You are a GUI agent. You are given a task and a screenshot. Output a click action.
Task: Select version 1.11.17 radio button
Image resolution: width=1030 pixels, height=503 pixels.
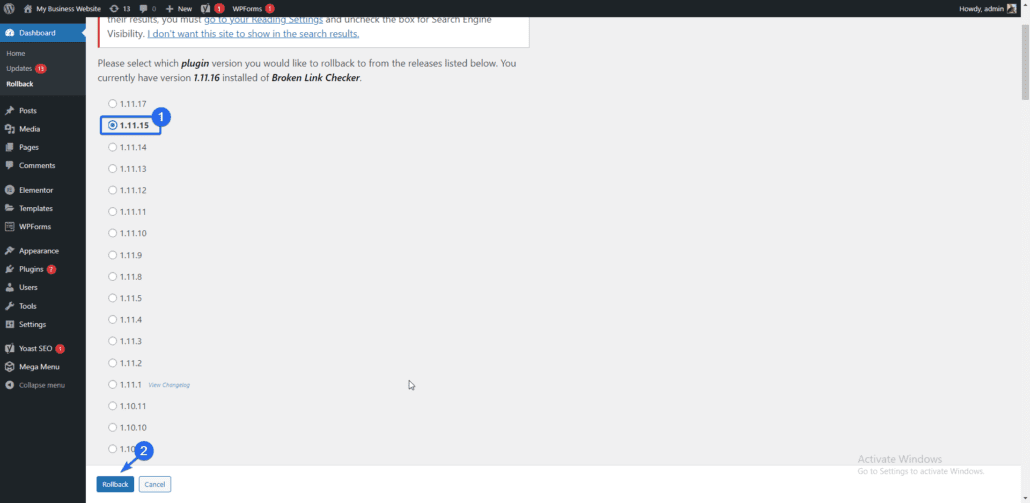pos(112,104)
